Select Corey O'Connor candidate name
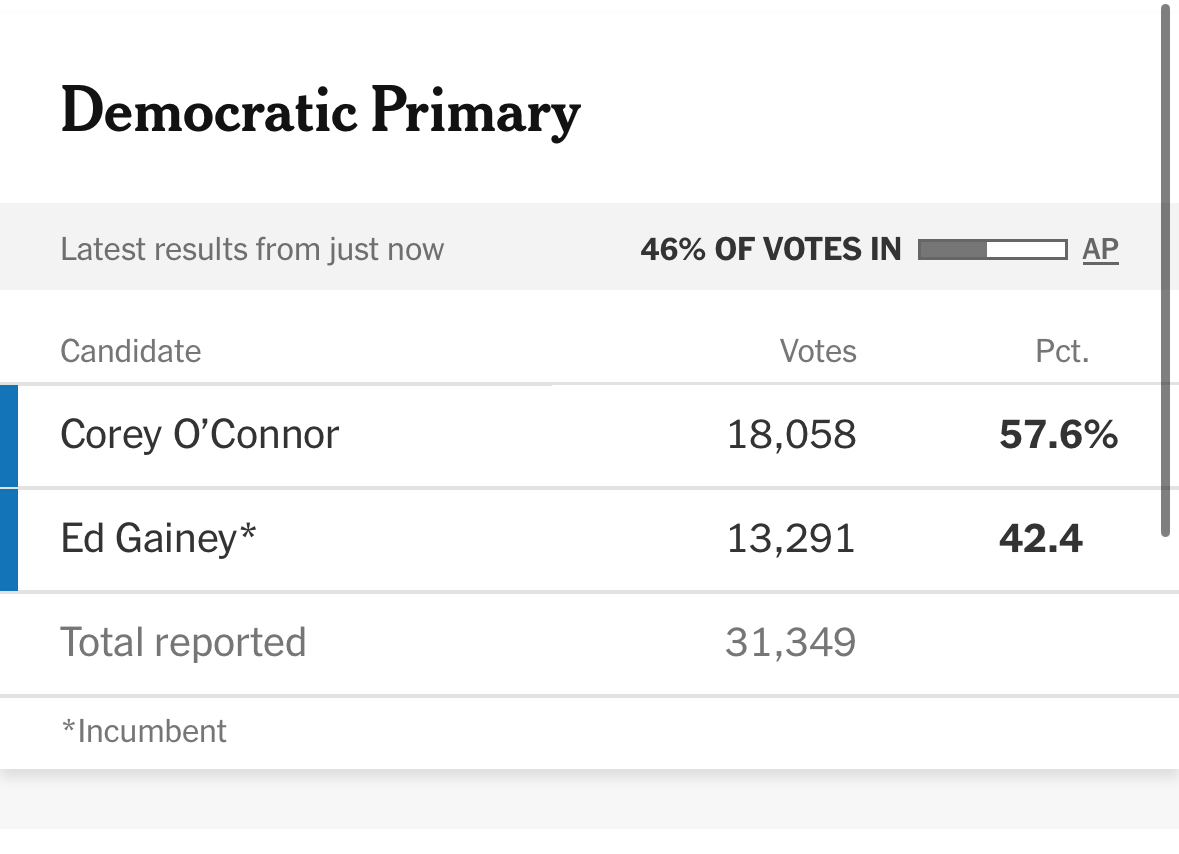Image resolution: width=1179 pixels, height=854 pixels. (200, 435)
